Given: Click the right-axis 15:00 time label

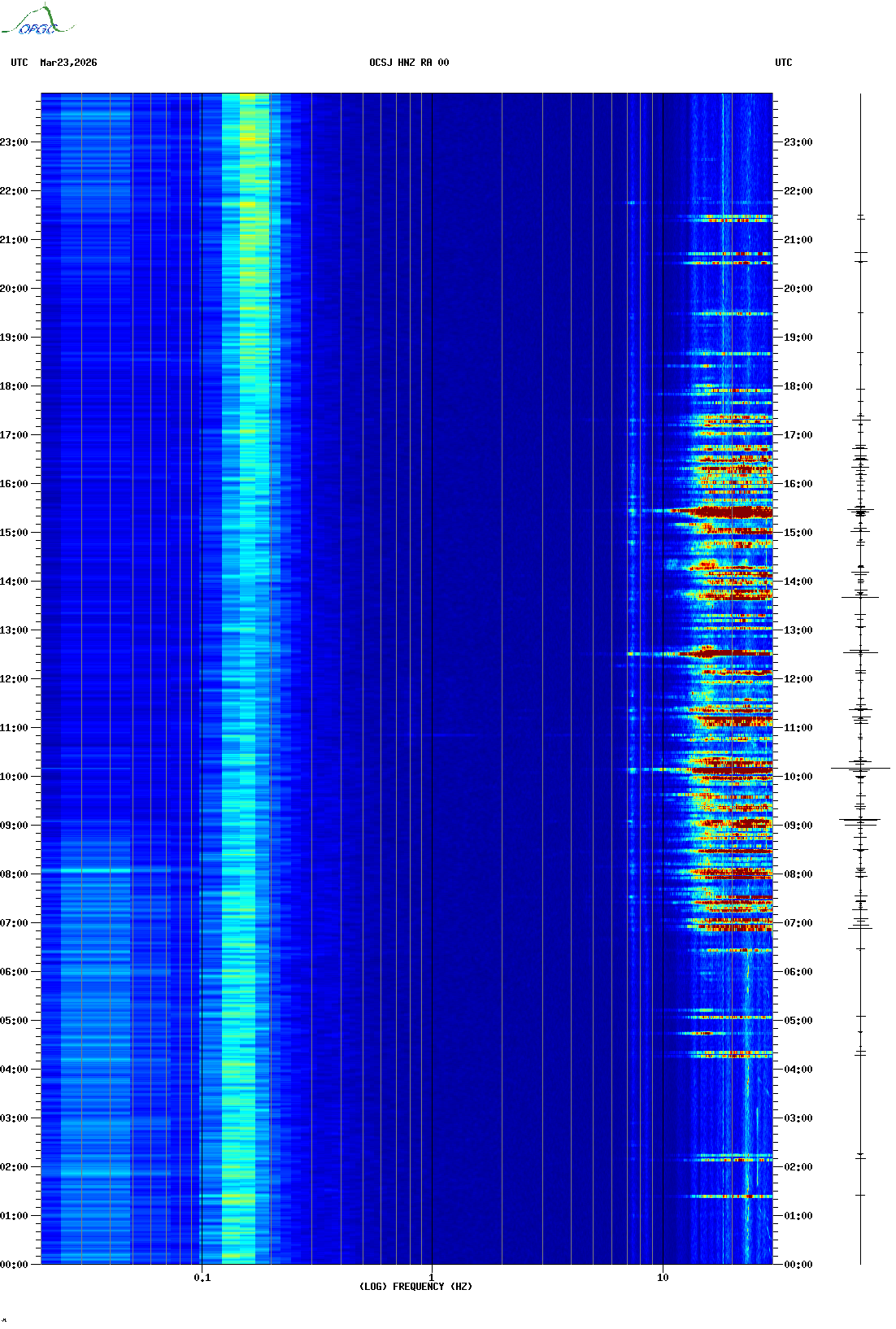Looking at the screenshot, I should [798, 533].
